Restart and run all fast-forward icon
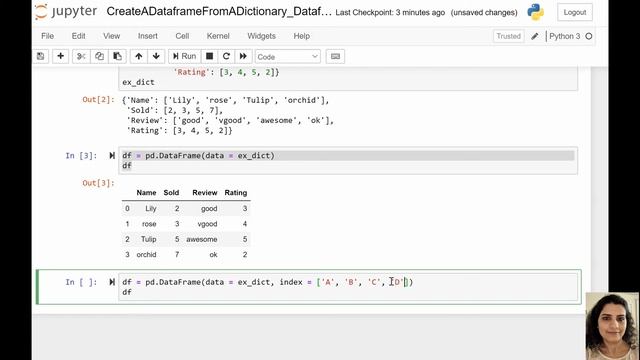Screen dimensions: 640x360 click(x=243, y=56)
